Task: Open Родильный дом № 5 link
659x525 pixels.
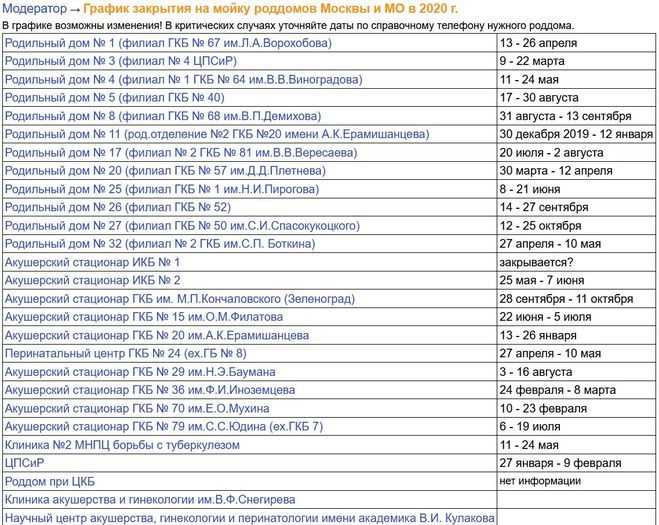Action: tap(114, 98)
